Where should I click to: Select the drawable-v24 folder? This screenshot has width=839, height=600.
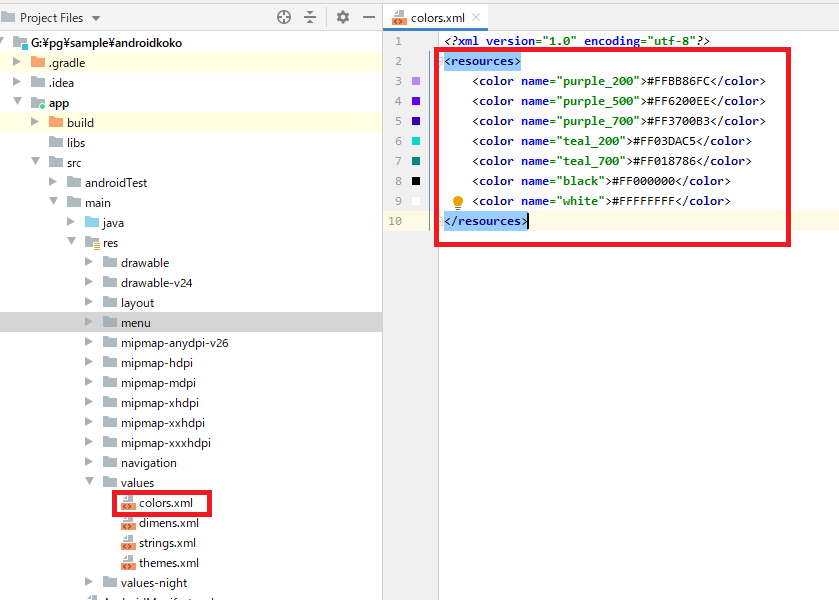[156, 283]
